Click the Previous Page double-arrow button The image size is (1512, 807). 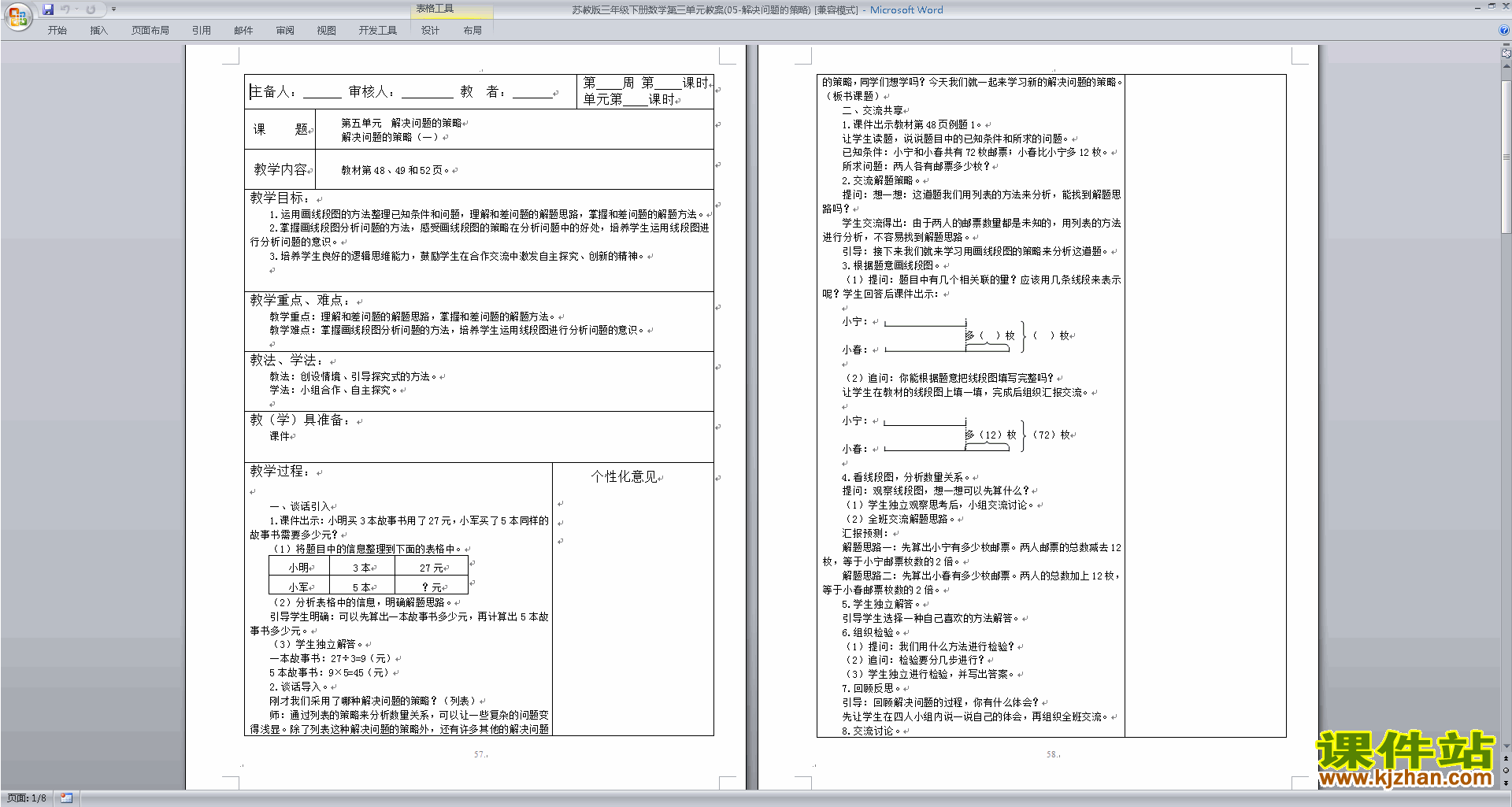pyautogui.click(x=1506, y=758)
